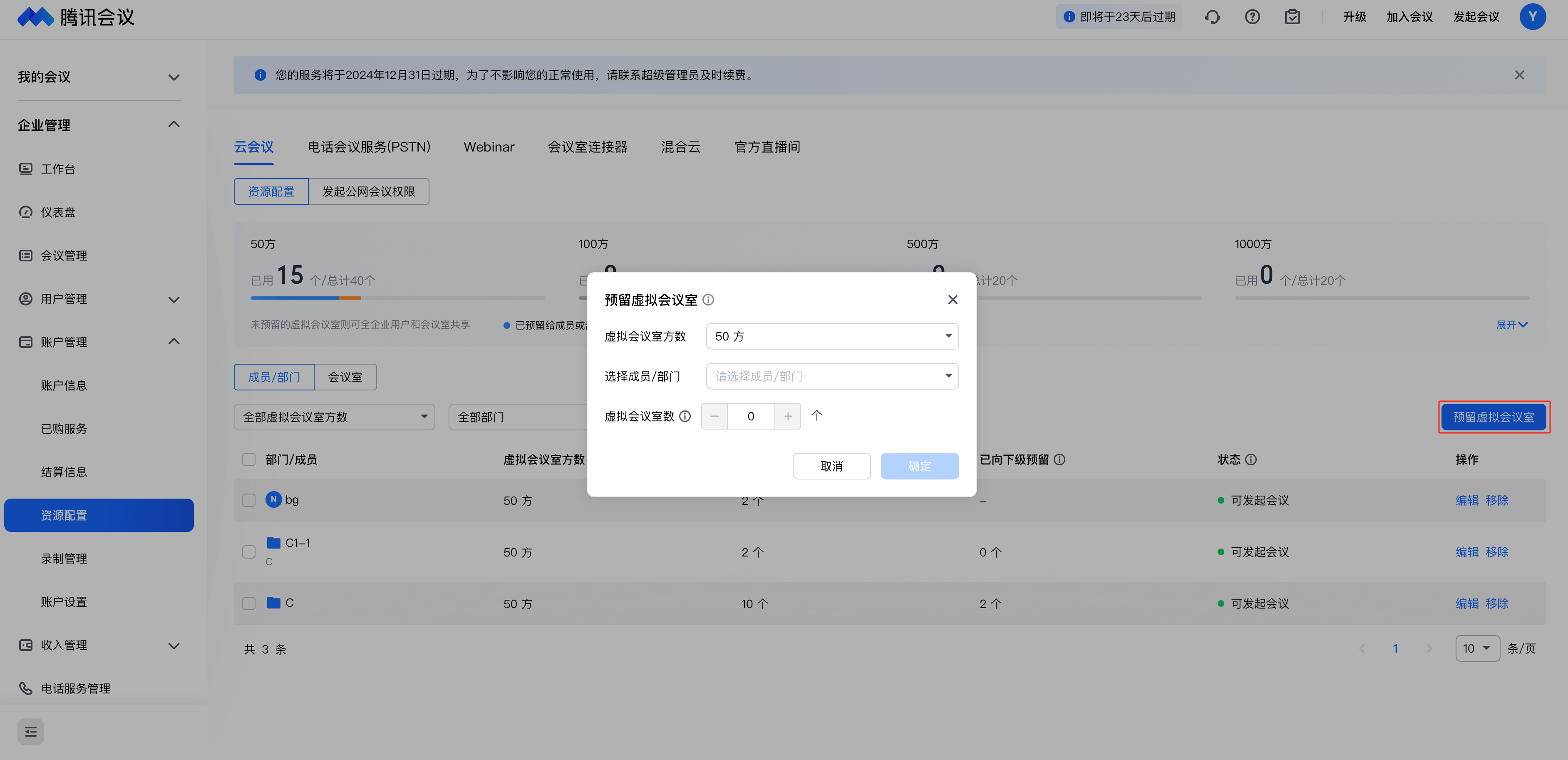Click the 收入管理 wallet icon

tap(25, 645)
